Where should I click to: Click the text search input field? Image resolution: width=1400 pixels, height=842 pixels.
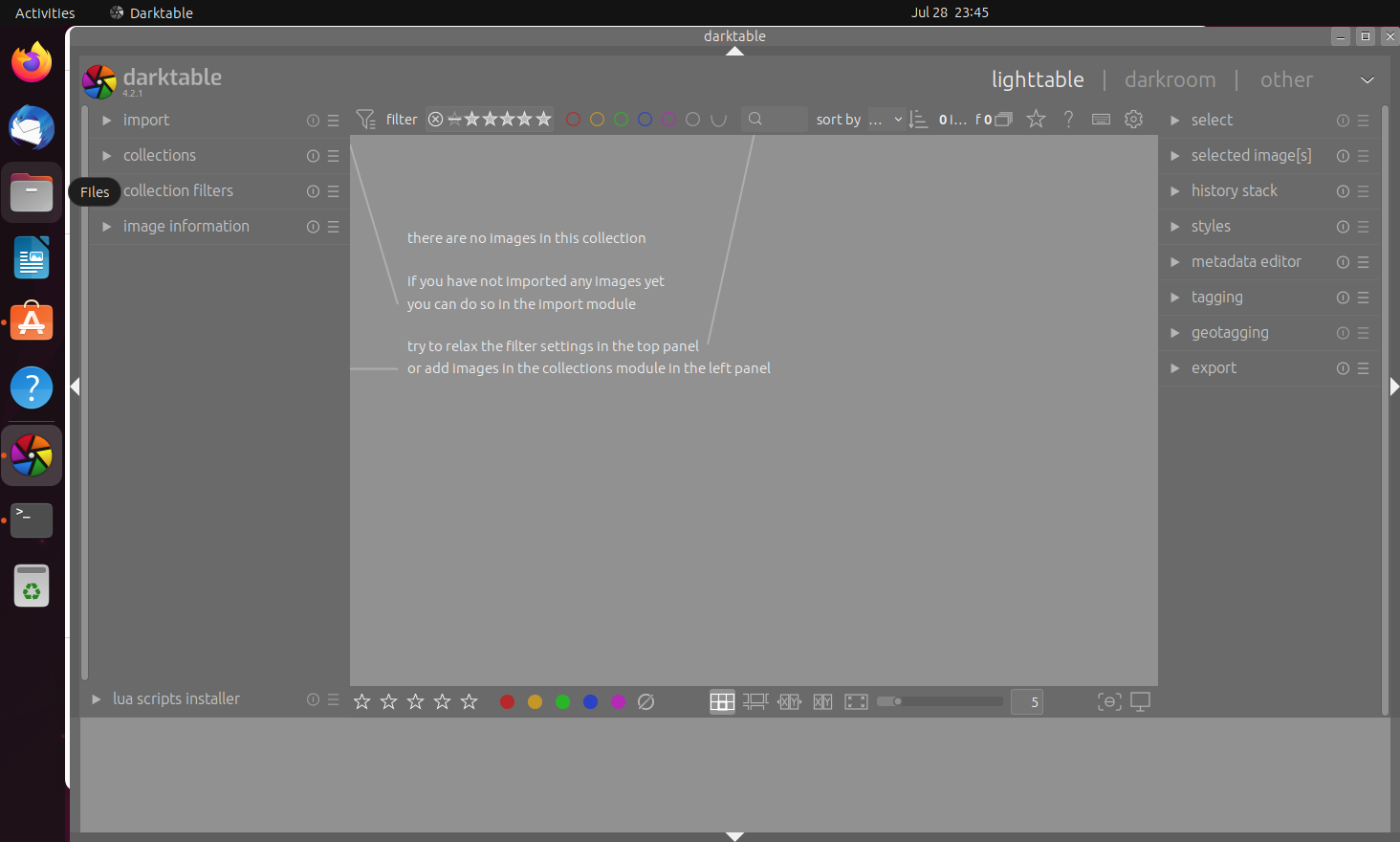coord(775,119)
